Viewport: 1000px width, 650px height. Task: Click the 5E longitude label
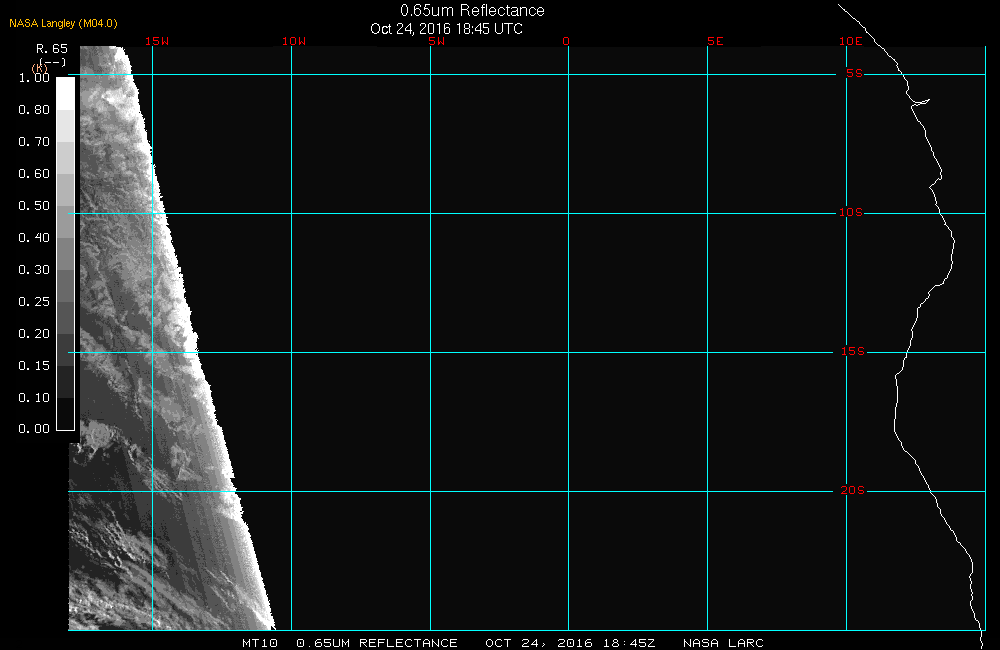[x=714, y=41]
